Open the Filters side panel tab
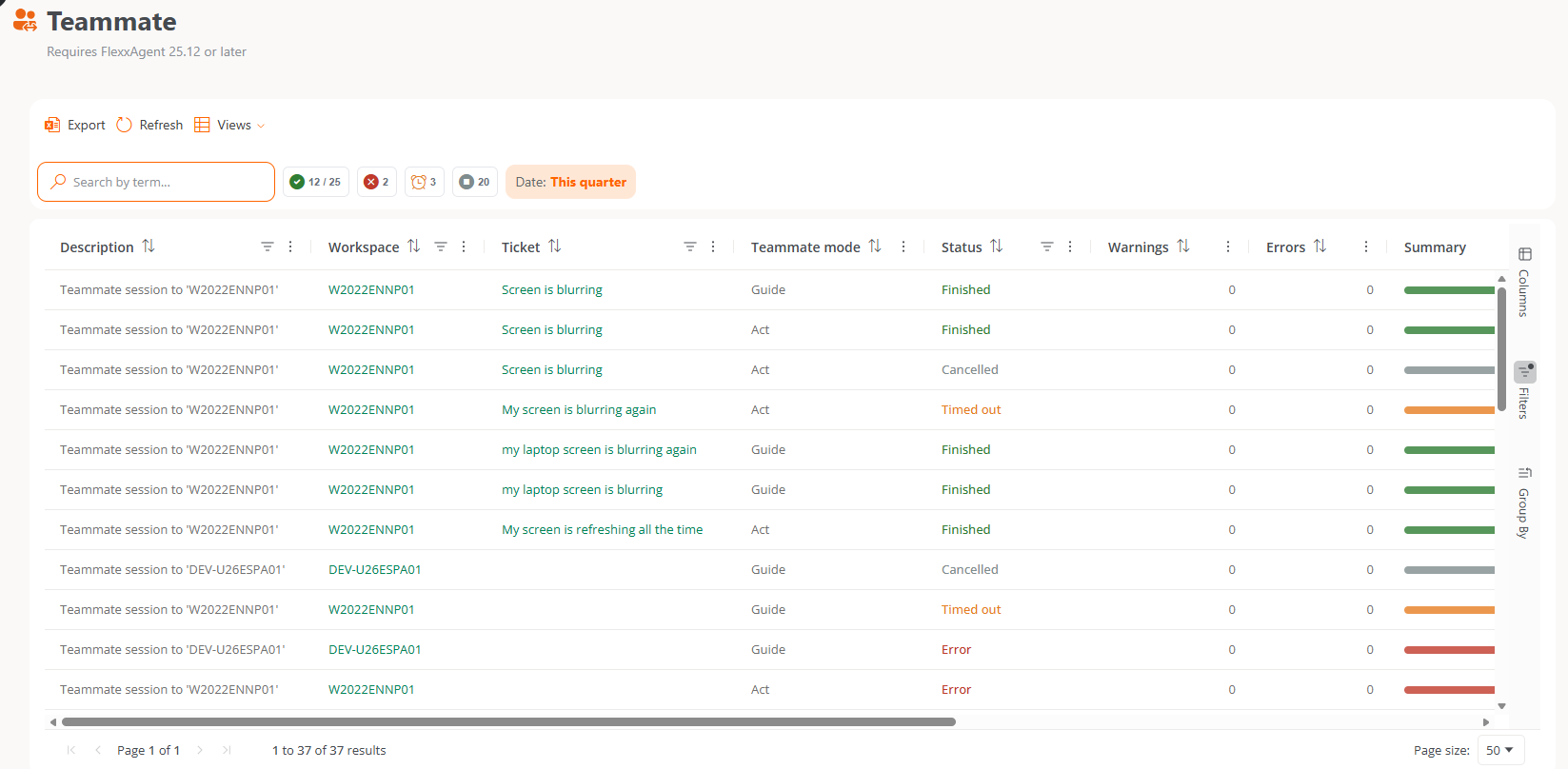 (x=1524, y=390)
